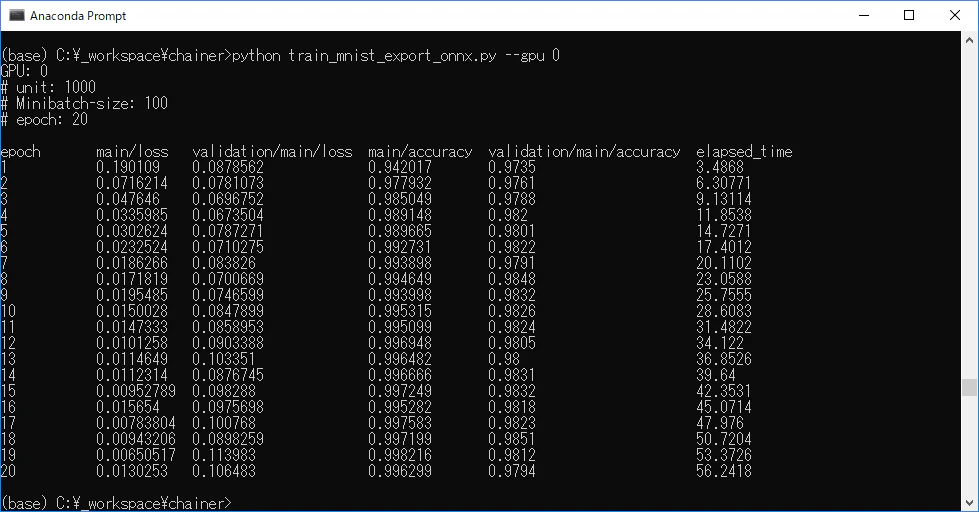Image resolution: width=979 pixels, height=512 pixels.
Task: Click elapsed time value 3.4868
Action: 720,167
